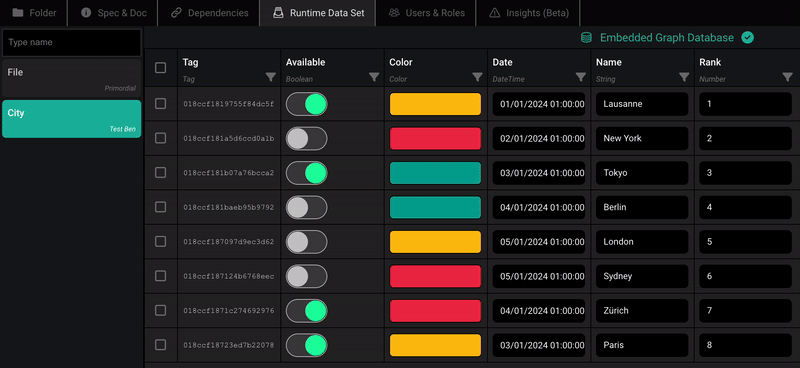
Task: Click the Embedded Graph Database icon
Action: click(x=587, y=38)
